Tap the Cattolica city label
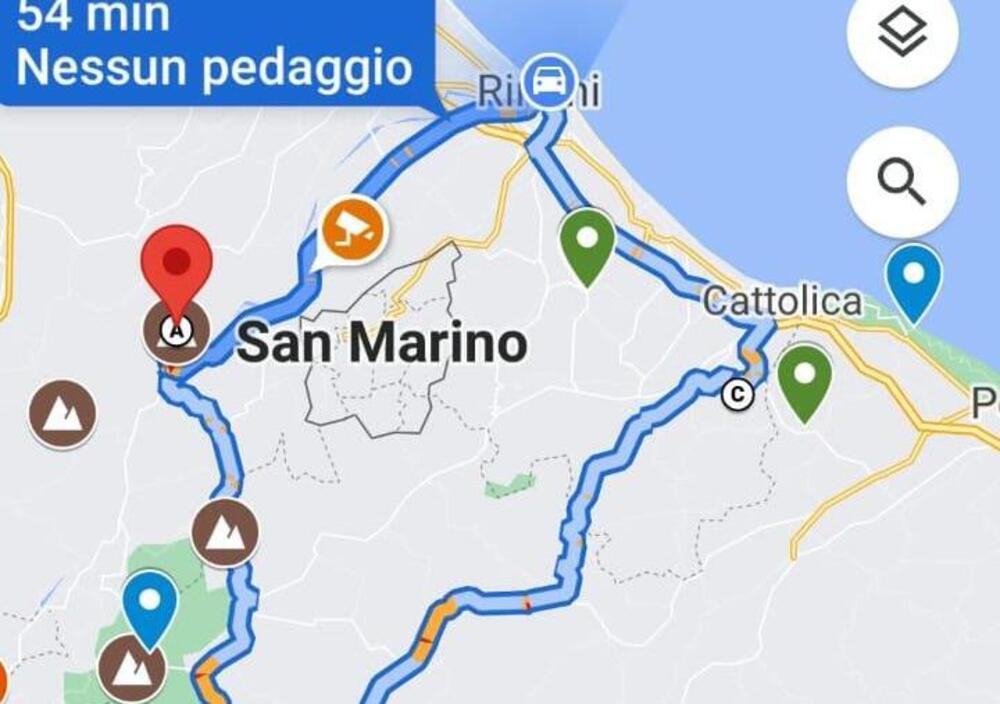 tap(783, 302)
